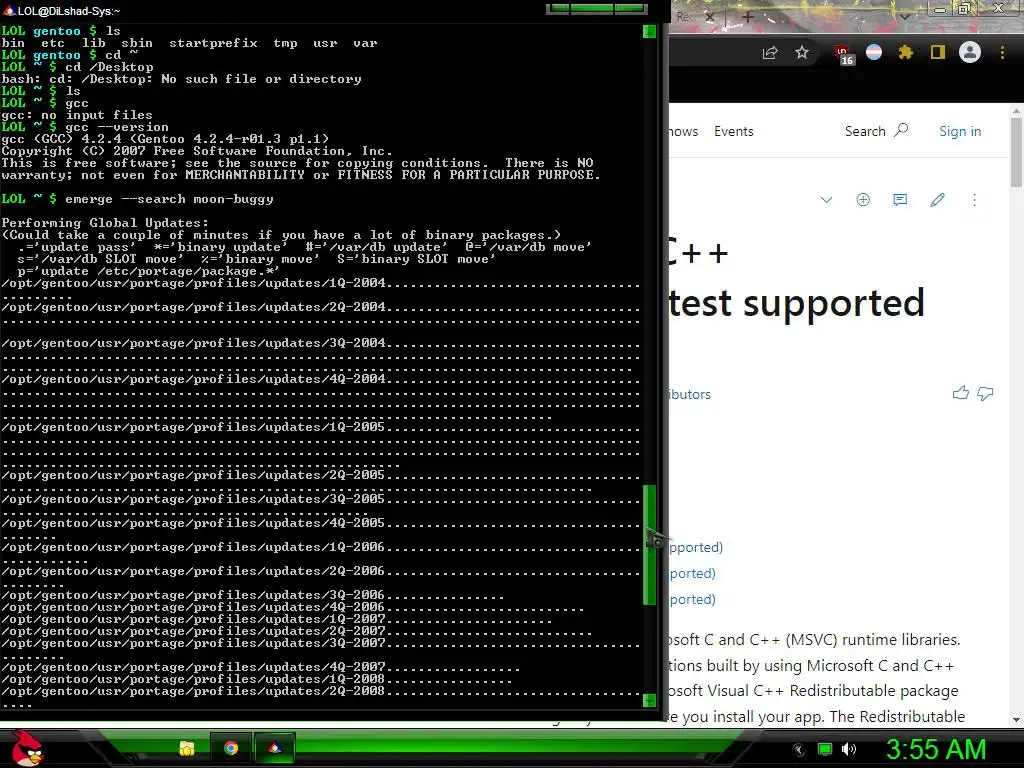Click the pencil edit icon
This screenshot has width=1024, height=768.
(x=938, y=200)
